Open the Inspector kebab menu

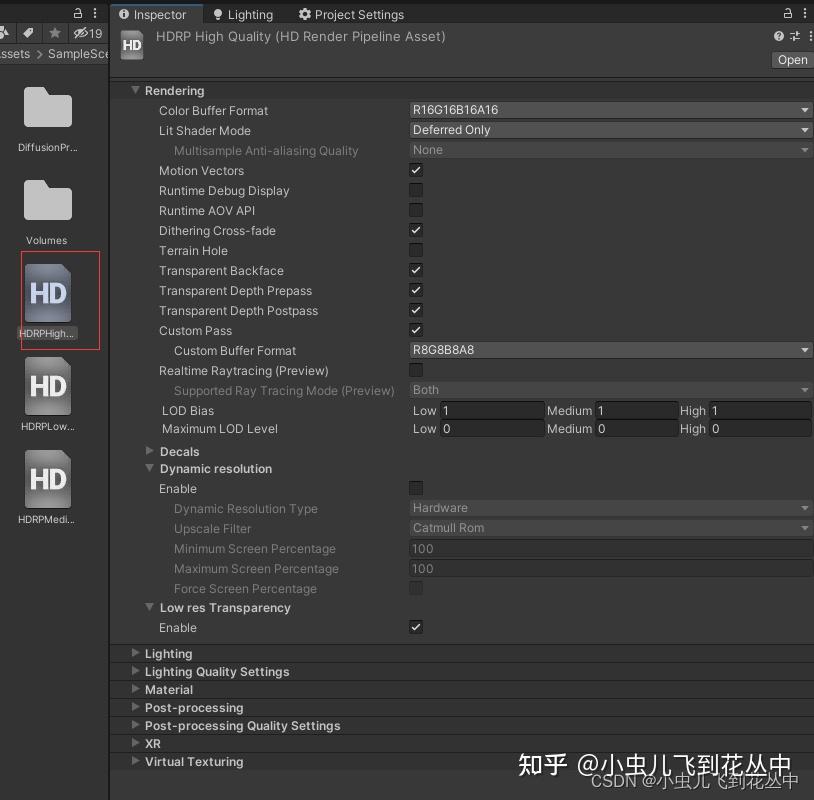806,14
